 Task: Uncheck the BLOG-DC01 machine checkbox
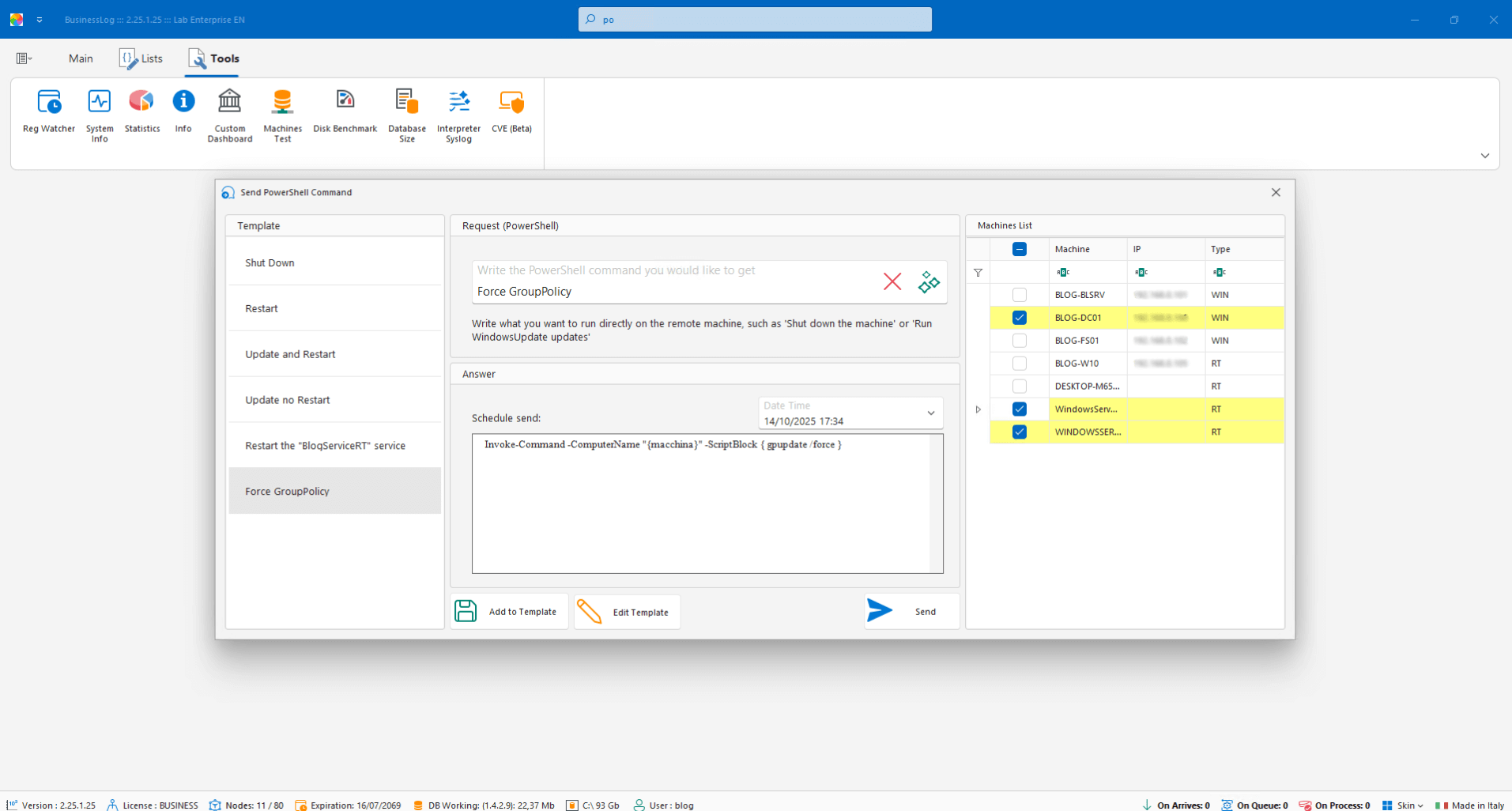[1020, 318]
